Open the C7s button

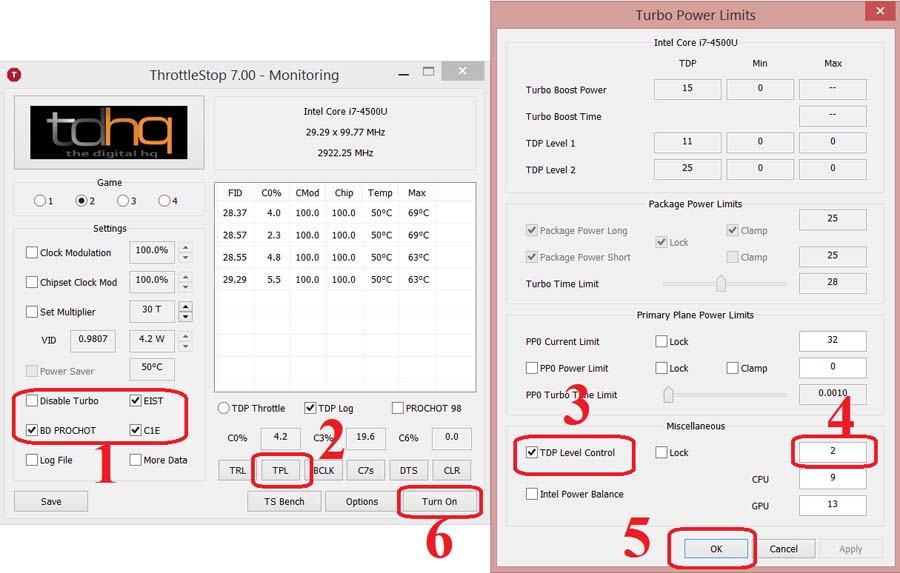(x=366, y=470)
